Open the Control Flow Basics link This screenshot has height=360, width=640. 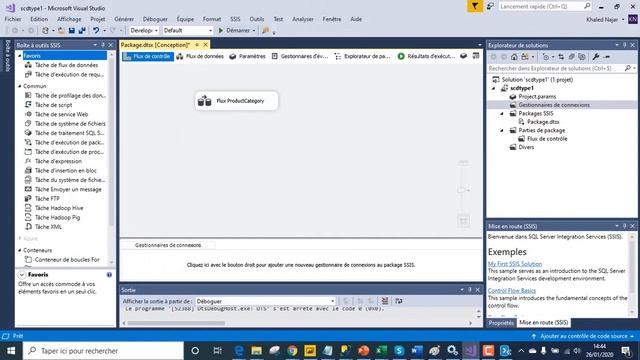pos(512,291)
